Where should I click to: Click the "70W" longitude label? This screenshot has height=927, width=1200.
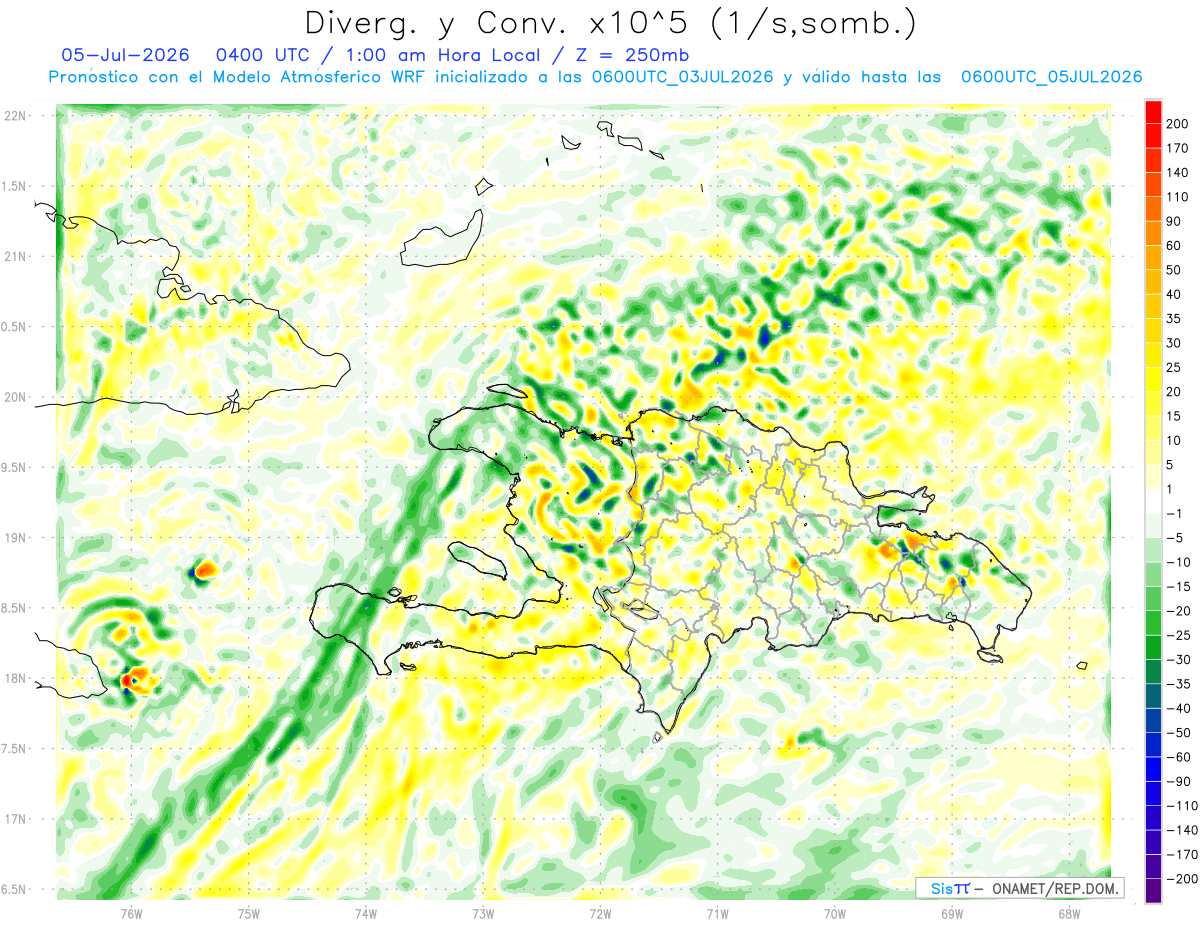[x=835, y=914]
